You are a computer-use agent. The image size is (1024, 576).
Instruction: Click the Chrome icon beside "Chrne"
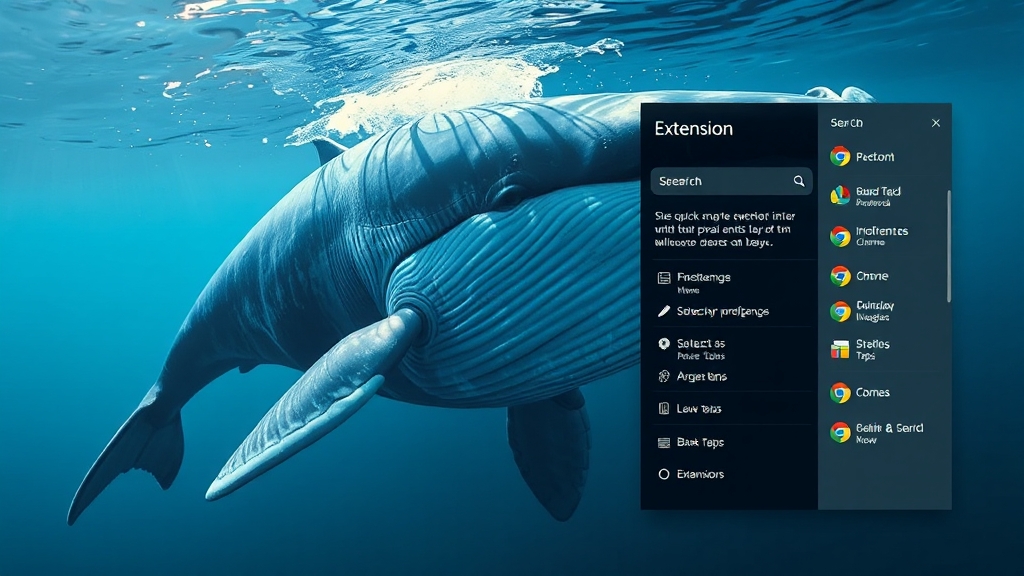[x=840, y=276]
